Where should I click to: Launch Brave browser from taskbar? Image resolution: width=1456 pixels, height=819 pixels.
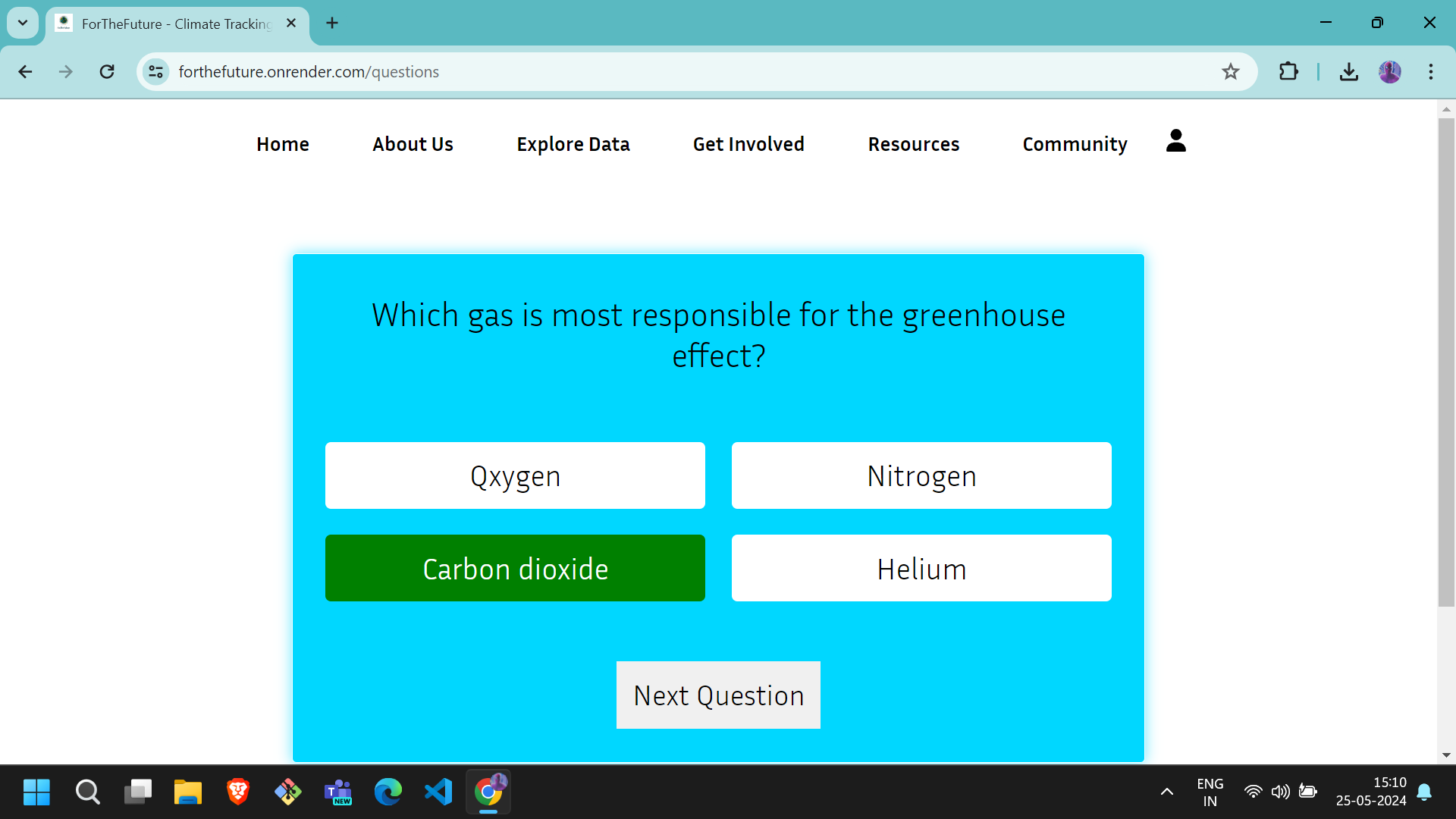pos(238,792)
